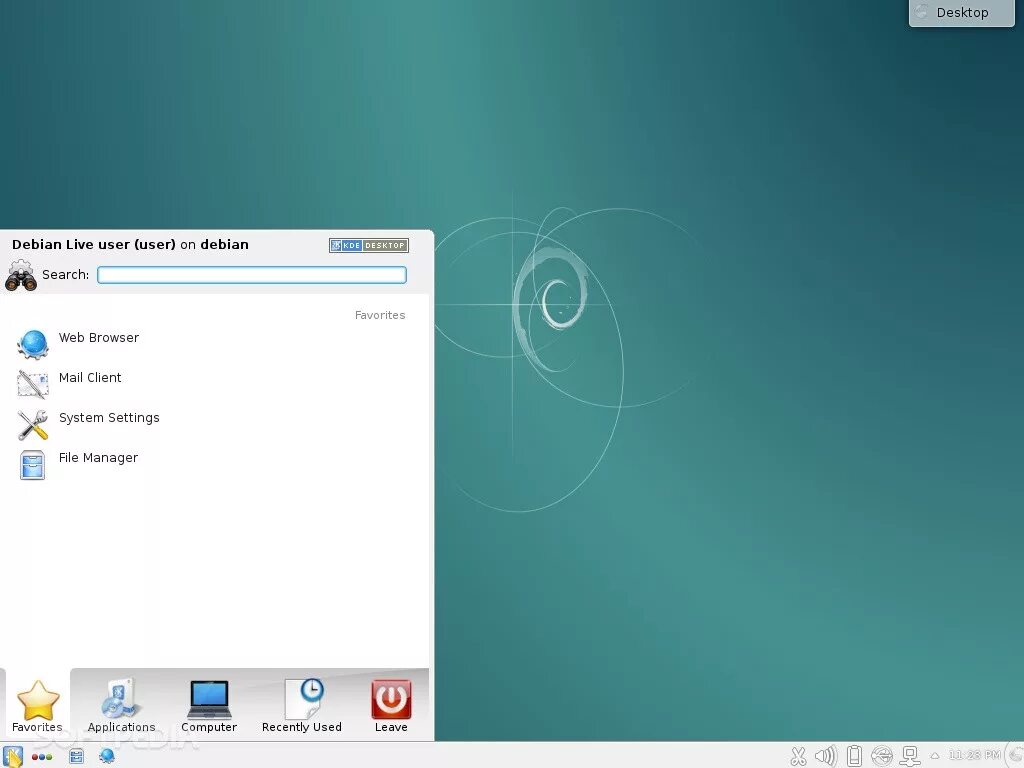Click the menu search input field
Image resolution: width=1024 pixels, height=768 pixels.
click(x=252, y=275)
